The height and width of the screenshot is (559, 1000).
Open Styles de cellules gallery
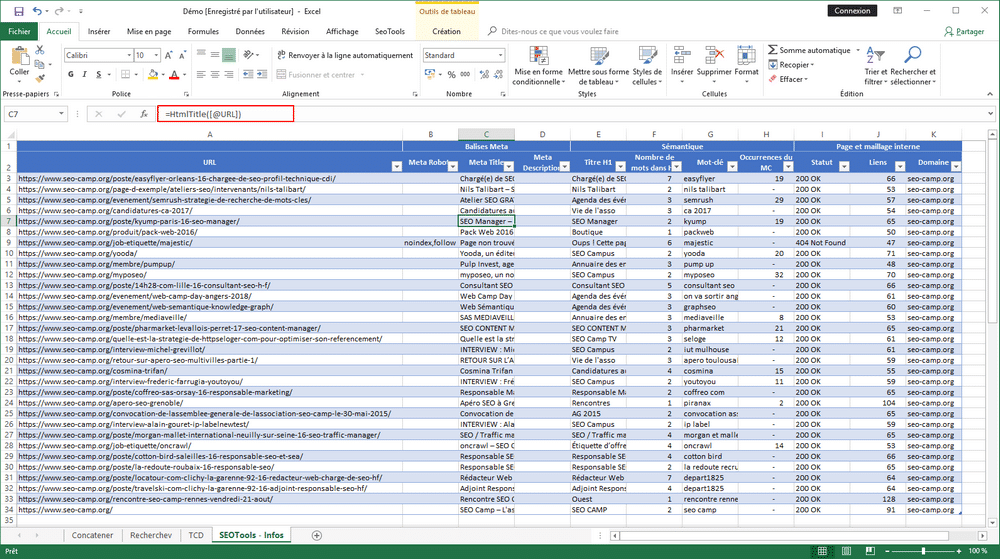coord(647,66)
